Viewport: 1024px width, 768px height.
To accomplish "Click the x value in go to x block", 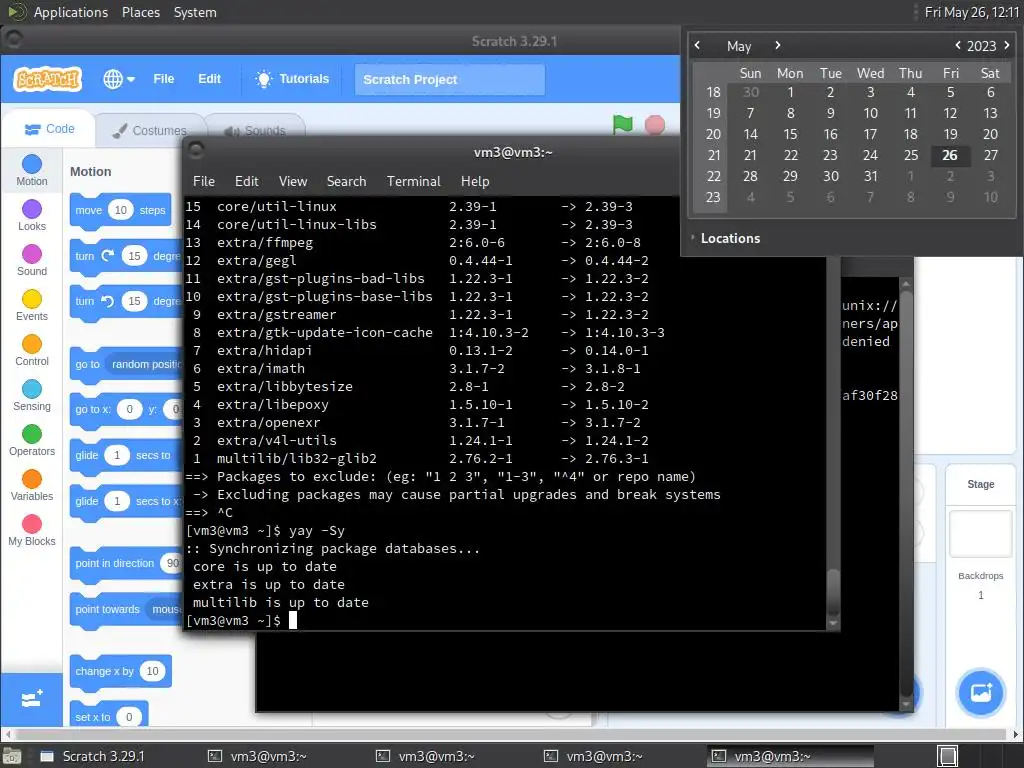I will (129, 409).
